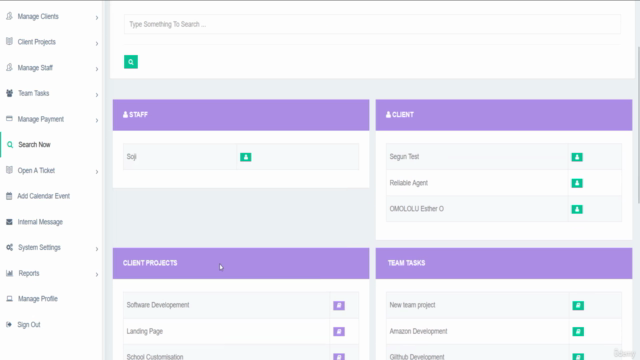Viewport: 640px width, 360px height.
Task: Select OMOLOLU Esther O client name
Action: [416, 209]
